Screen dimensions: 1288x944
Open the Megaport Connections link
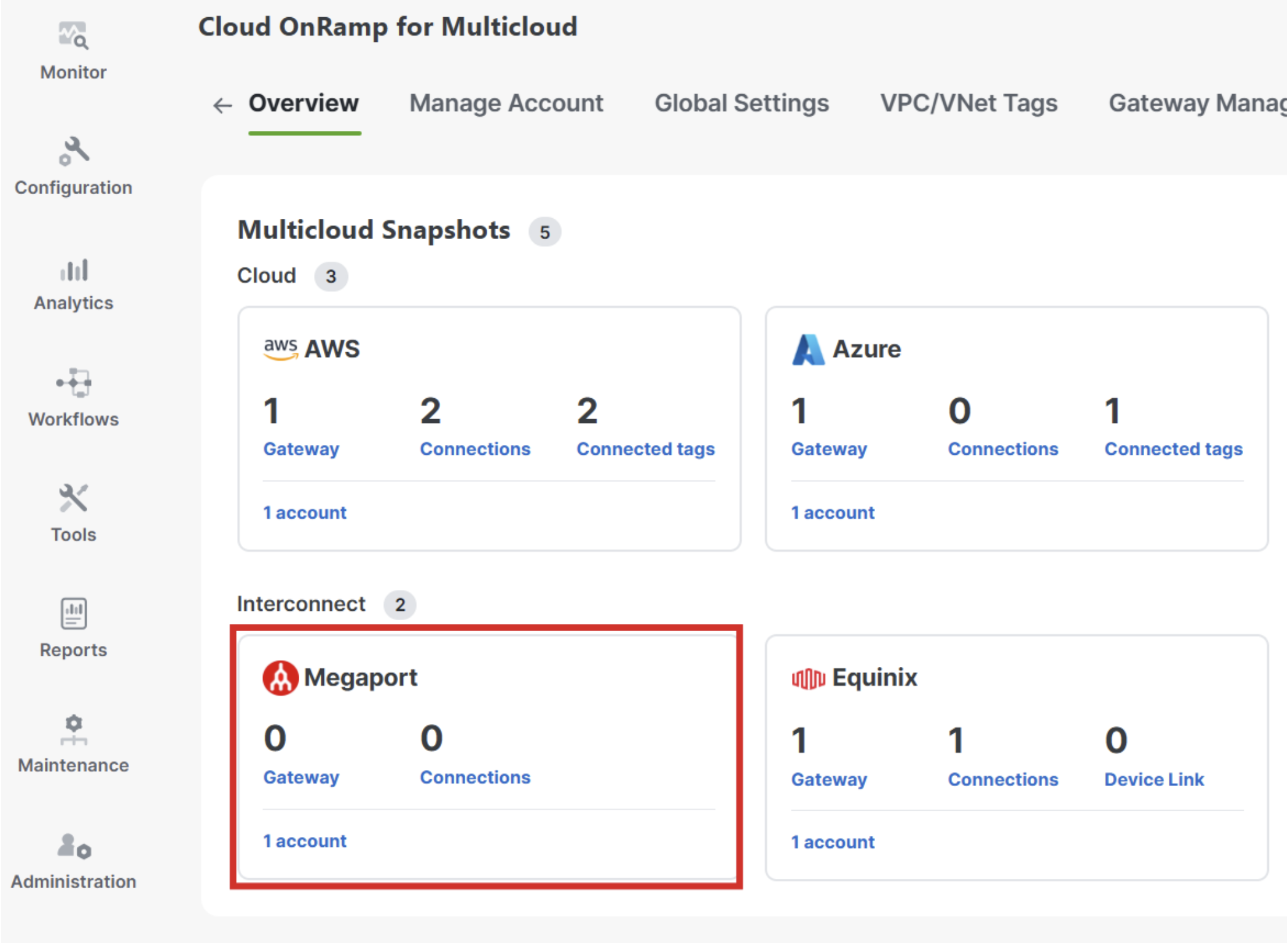click(475, 777)
